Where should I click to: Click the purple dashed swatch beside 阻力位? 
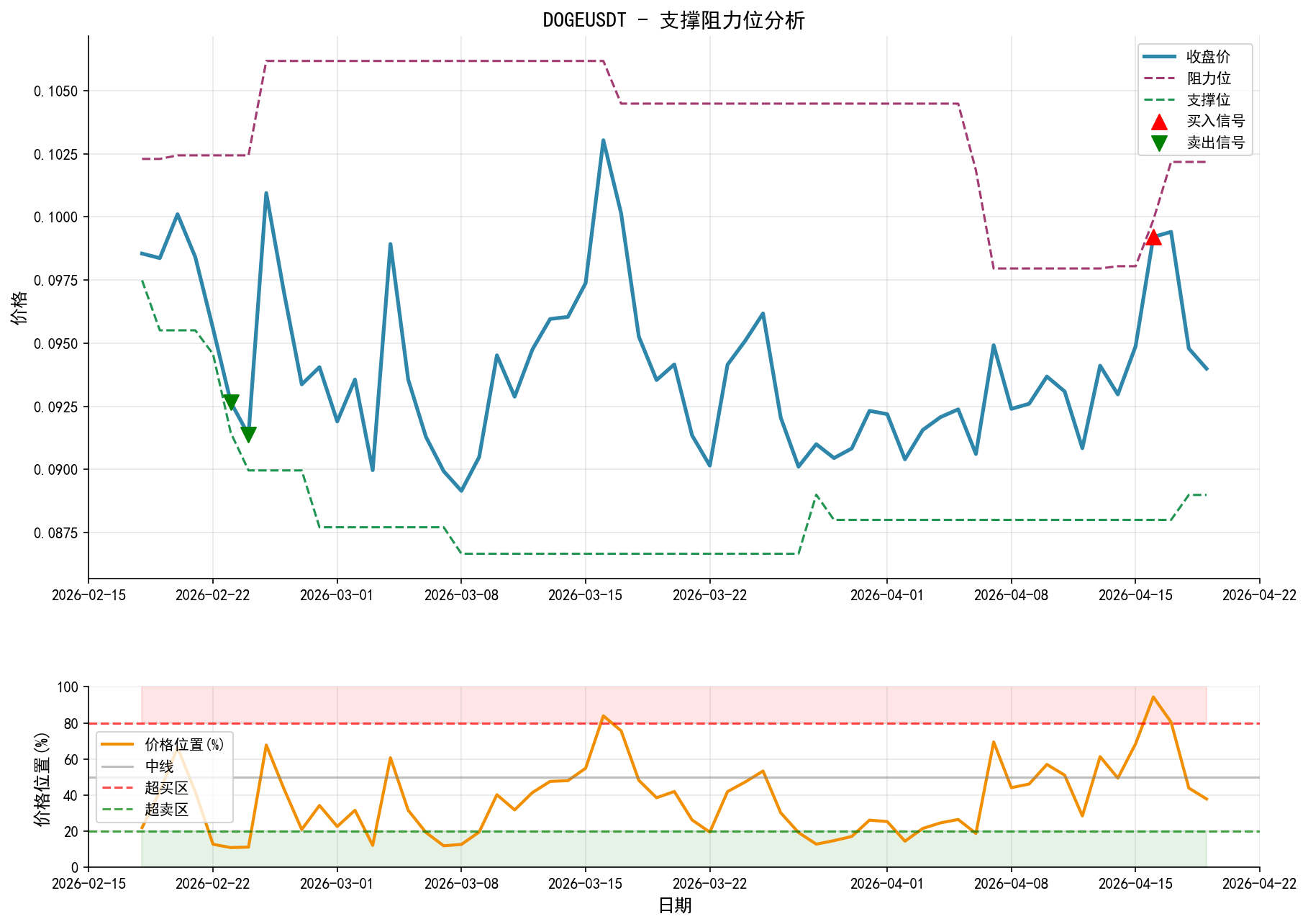point(1159,78)
